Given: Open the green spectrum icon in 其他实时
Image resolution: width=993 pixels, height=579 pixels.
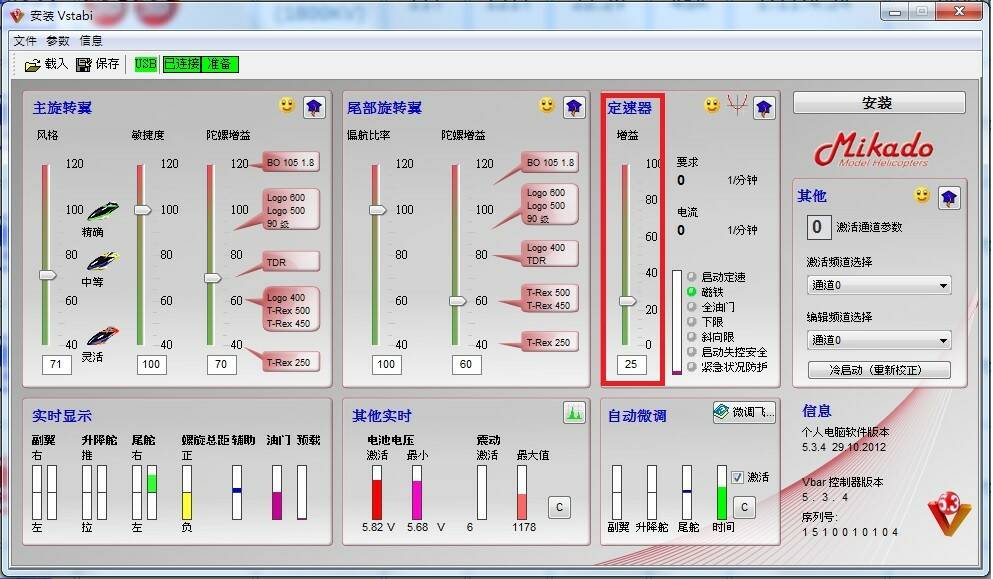Looking at the screenshot, I should [574, 413].
